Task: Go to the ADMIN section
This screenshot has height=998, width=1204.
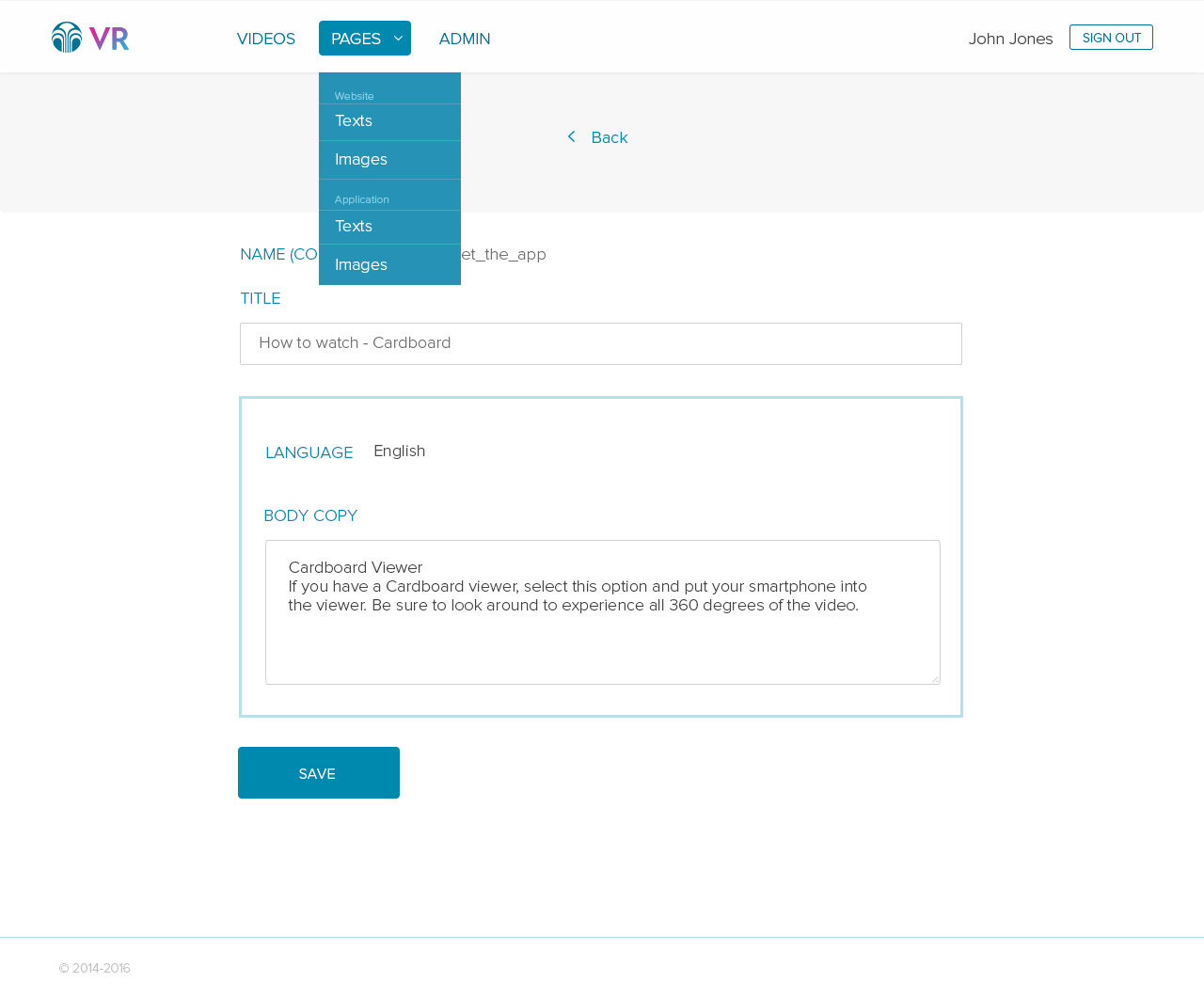Action: 465,39
